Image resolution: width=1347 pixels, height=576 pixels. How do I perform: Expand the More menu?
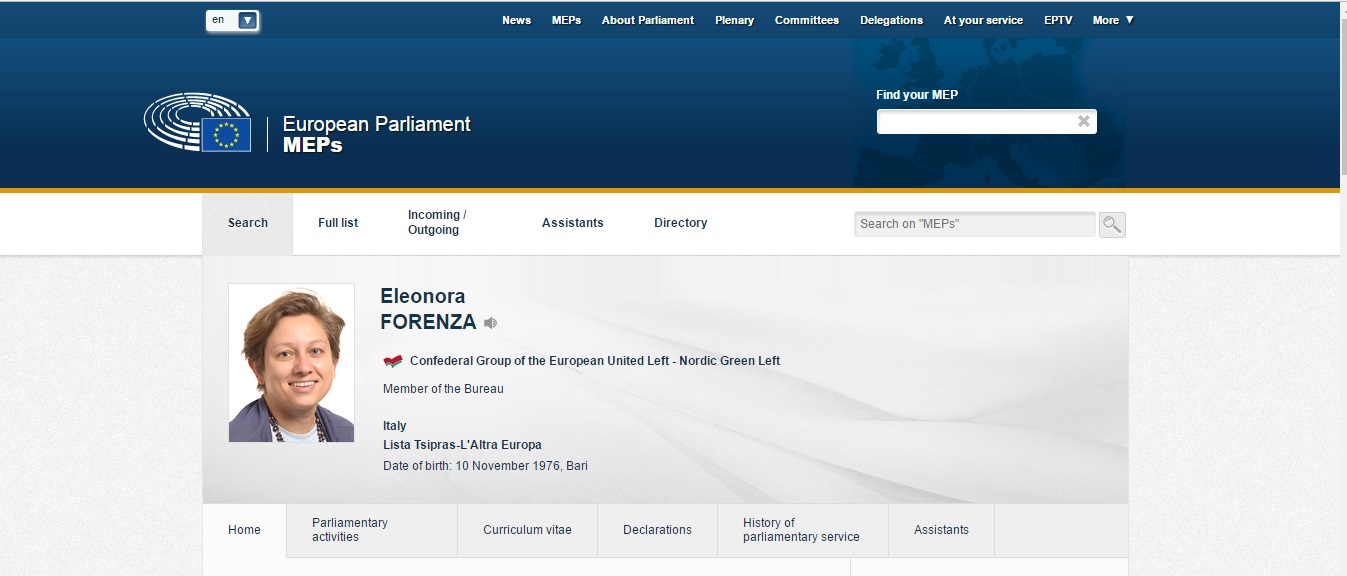1112,20
